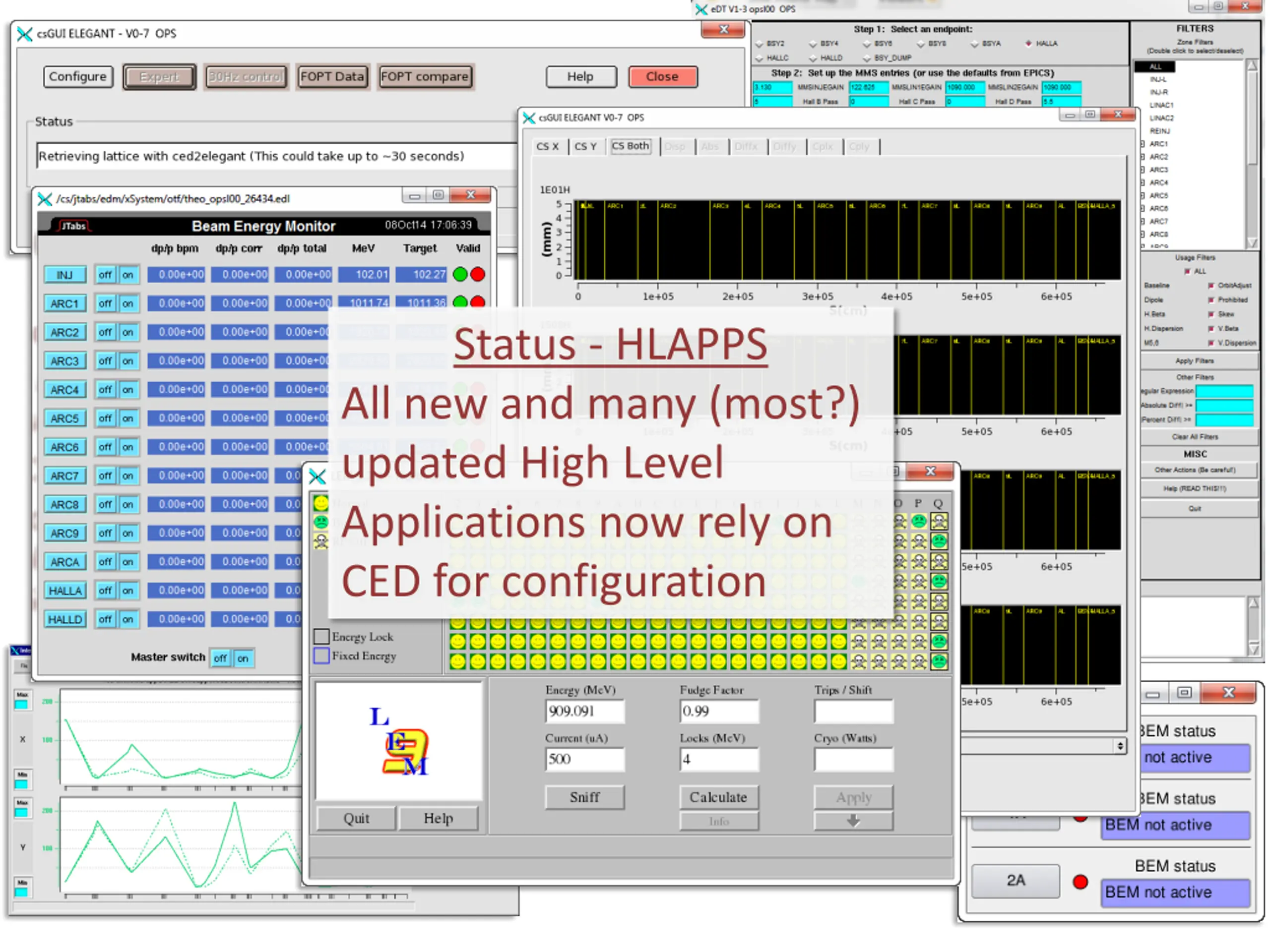
Task: Toggle the ALL usage filter checkbox
Action: [x=1187, y=271]
